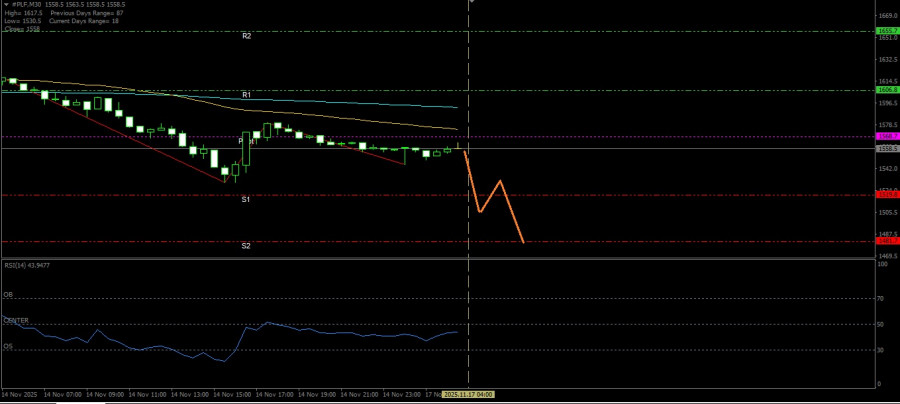Select the CENTER level label in RSI
Screen dimensions: 900x404
tap(15, 320)
